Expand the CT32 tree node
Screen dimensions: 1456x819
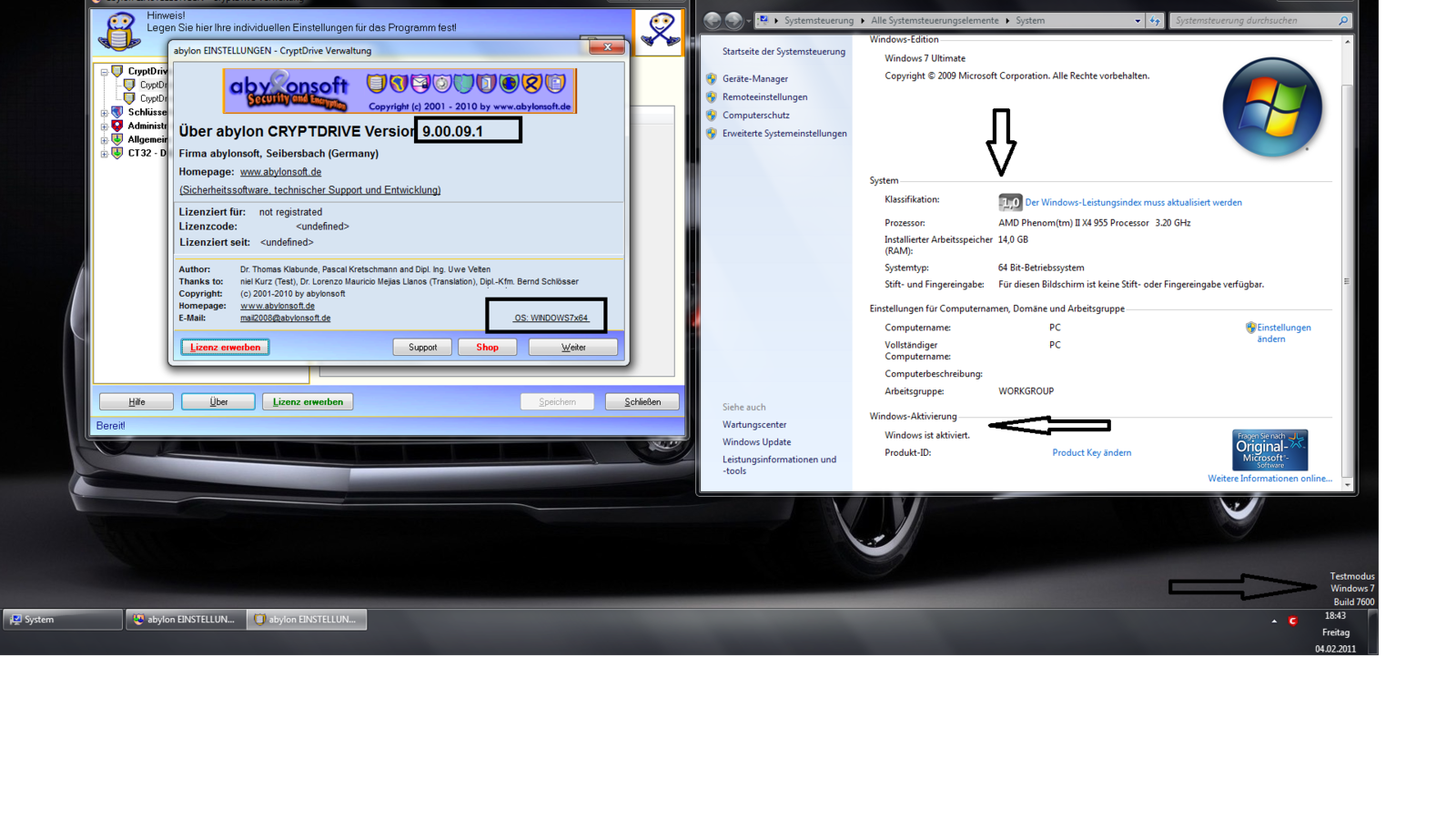coord(104,154)
